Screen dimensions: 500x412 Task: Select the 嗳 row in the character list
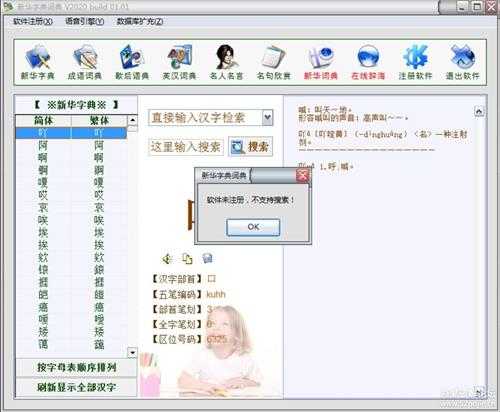[71, 319]
